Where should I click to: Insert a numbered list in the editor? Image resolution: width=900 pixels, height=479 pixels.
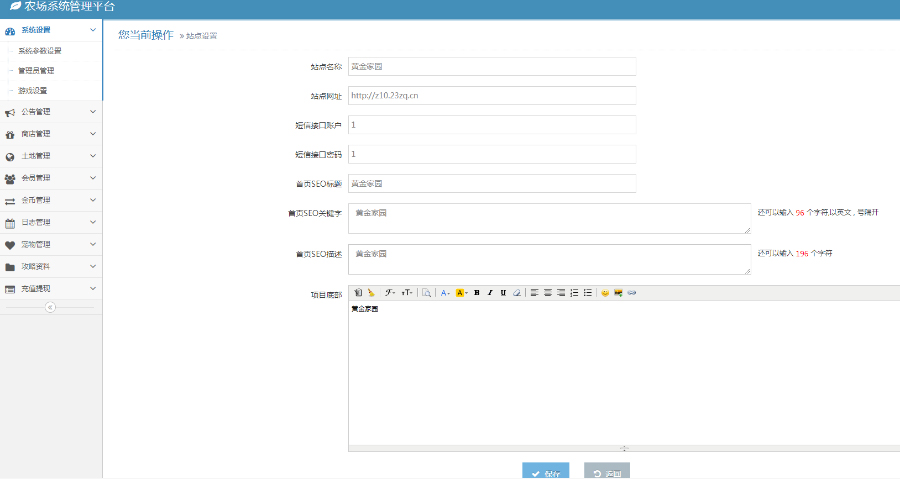click(x=574, y=293)
